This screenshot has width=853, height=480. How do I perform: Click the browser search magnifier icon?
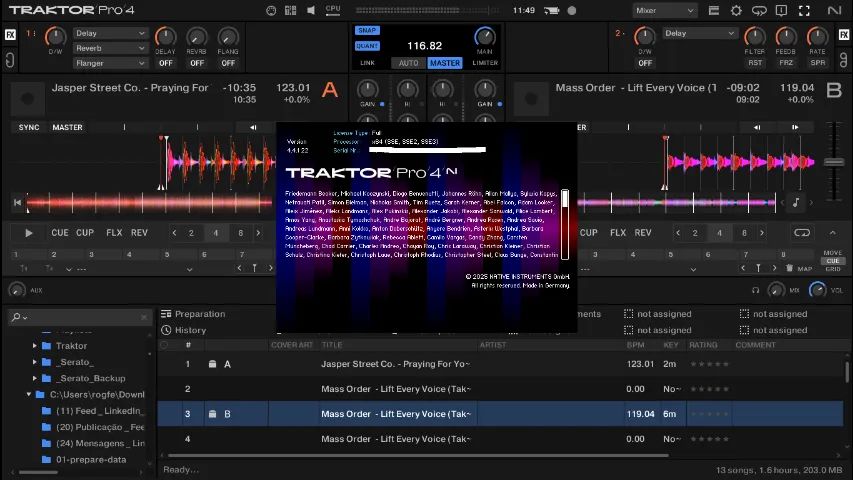pos(17,317)
